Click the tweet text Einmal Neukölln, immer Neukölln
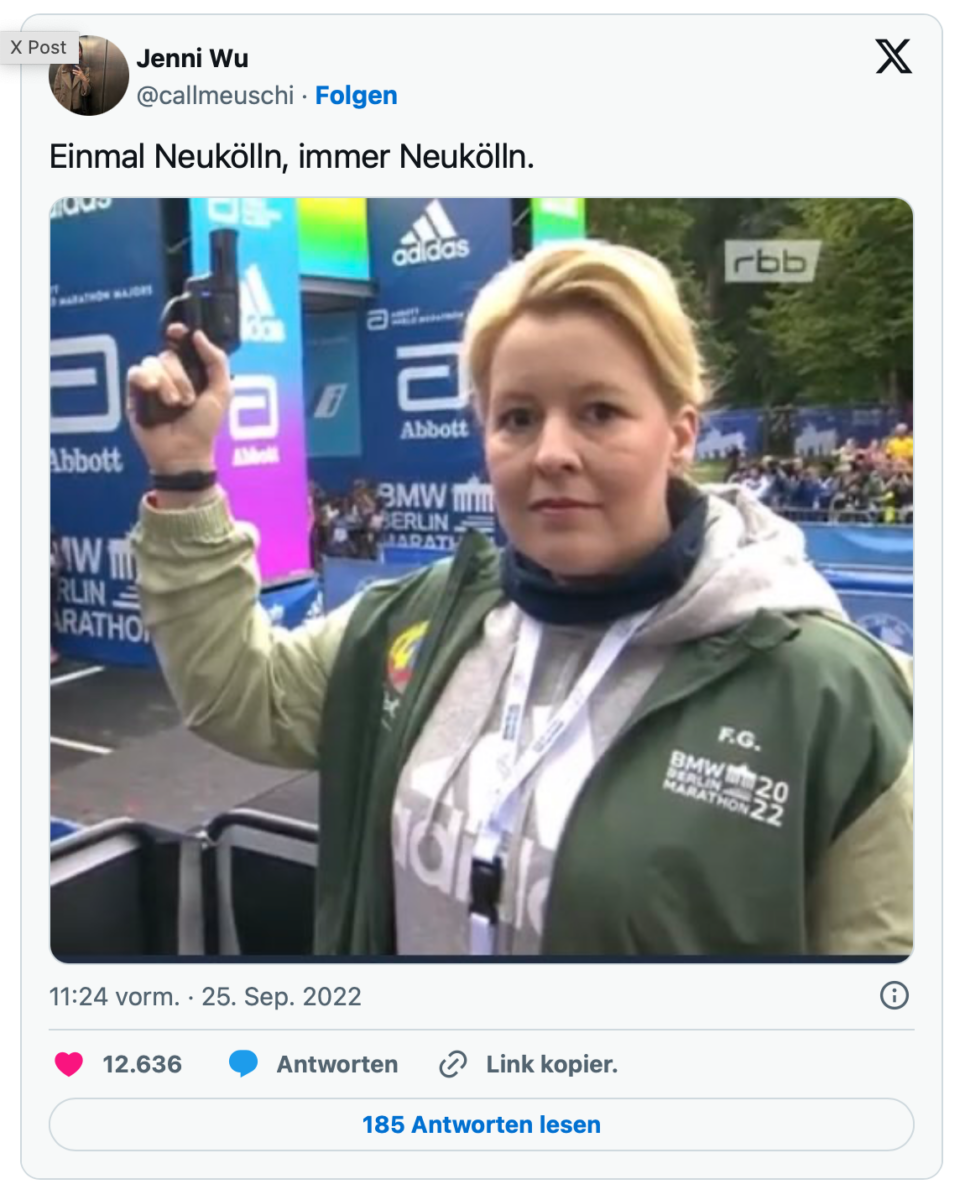The width and height of the screenshot is (965, 1200). point(292,157)
